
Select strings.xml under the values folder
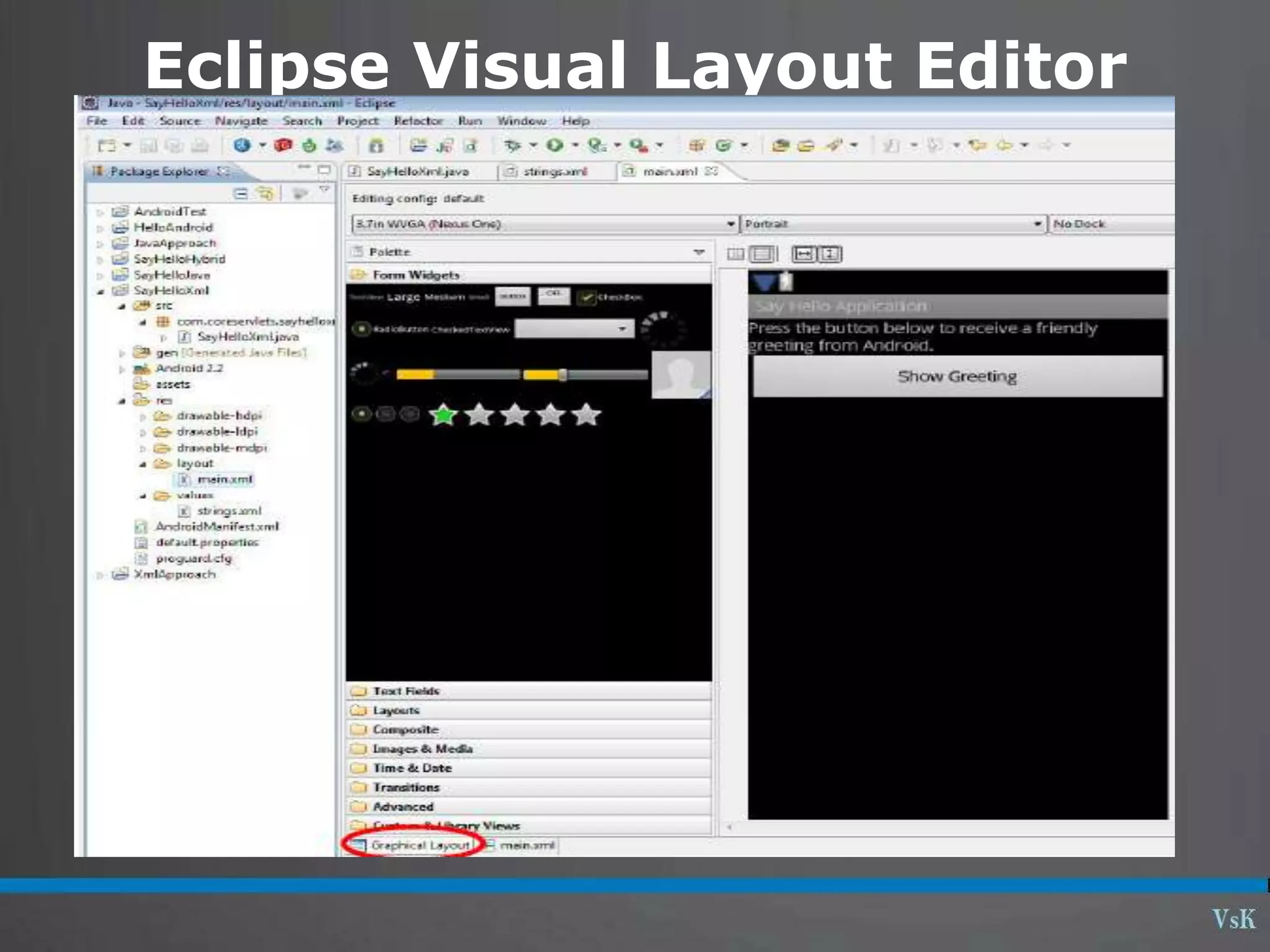pyautogui.click(x=229, y=511)
